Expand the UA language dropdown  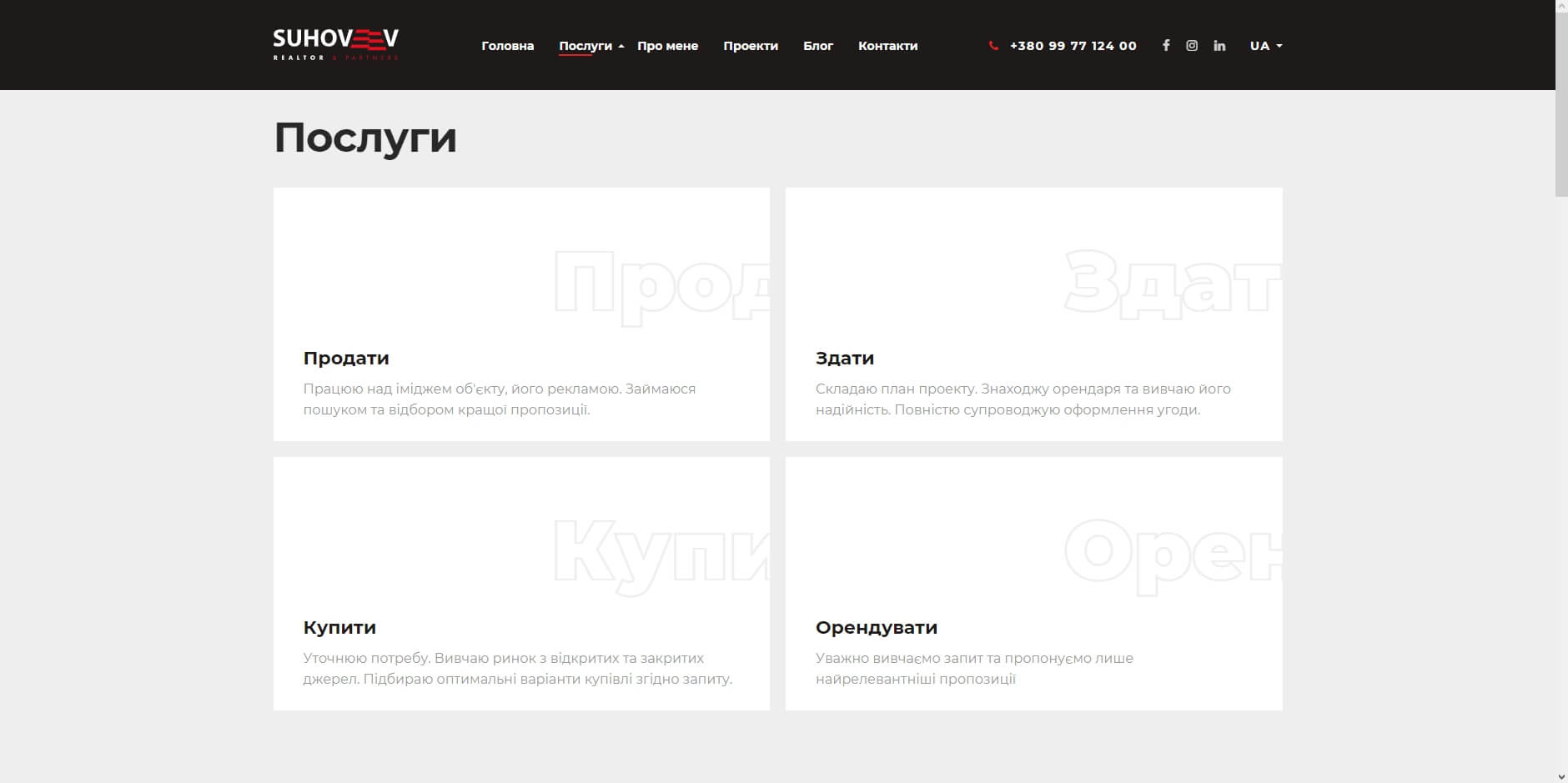click(x=1265, y=46)
